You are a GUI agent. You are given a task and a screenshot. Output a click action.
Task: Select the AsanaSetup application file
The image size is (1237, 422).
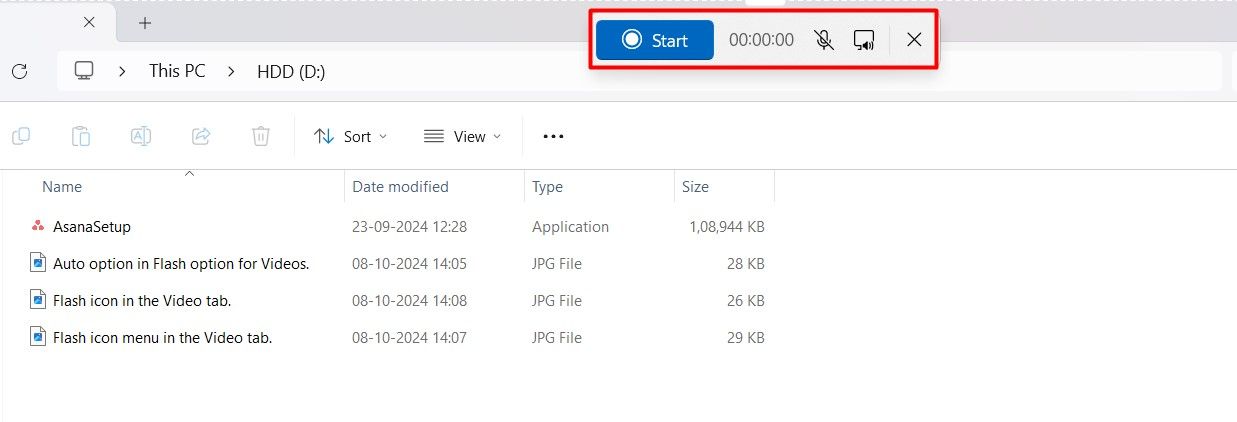tap(92, 227)
